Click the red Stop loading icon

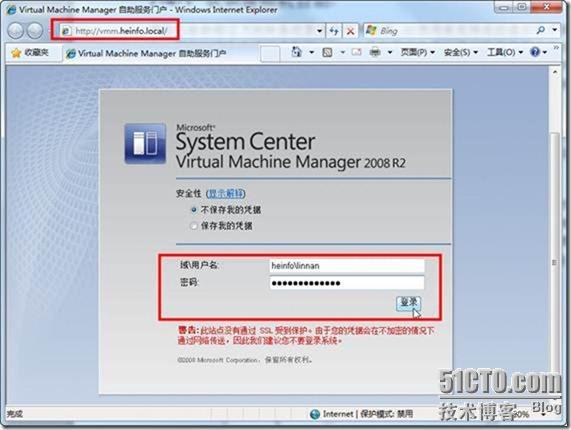pyautogui.click(x=350, y=31)
